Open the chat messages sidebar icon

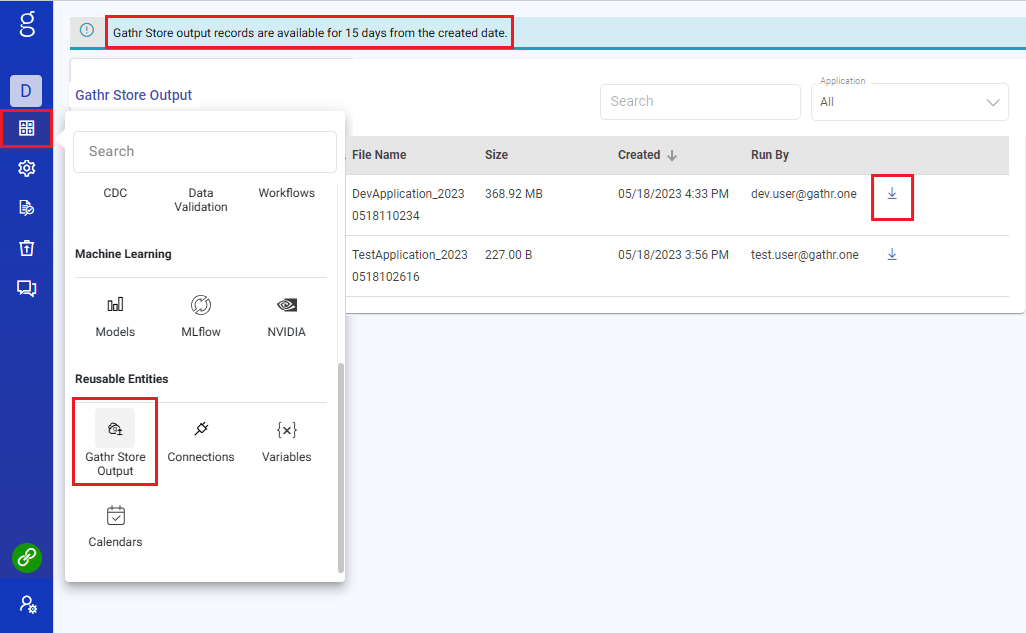[x=27, y=288]
